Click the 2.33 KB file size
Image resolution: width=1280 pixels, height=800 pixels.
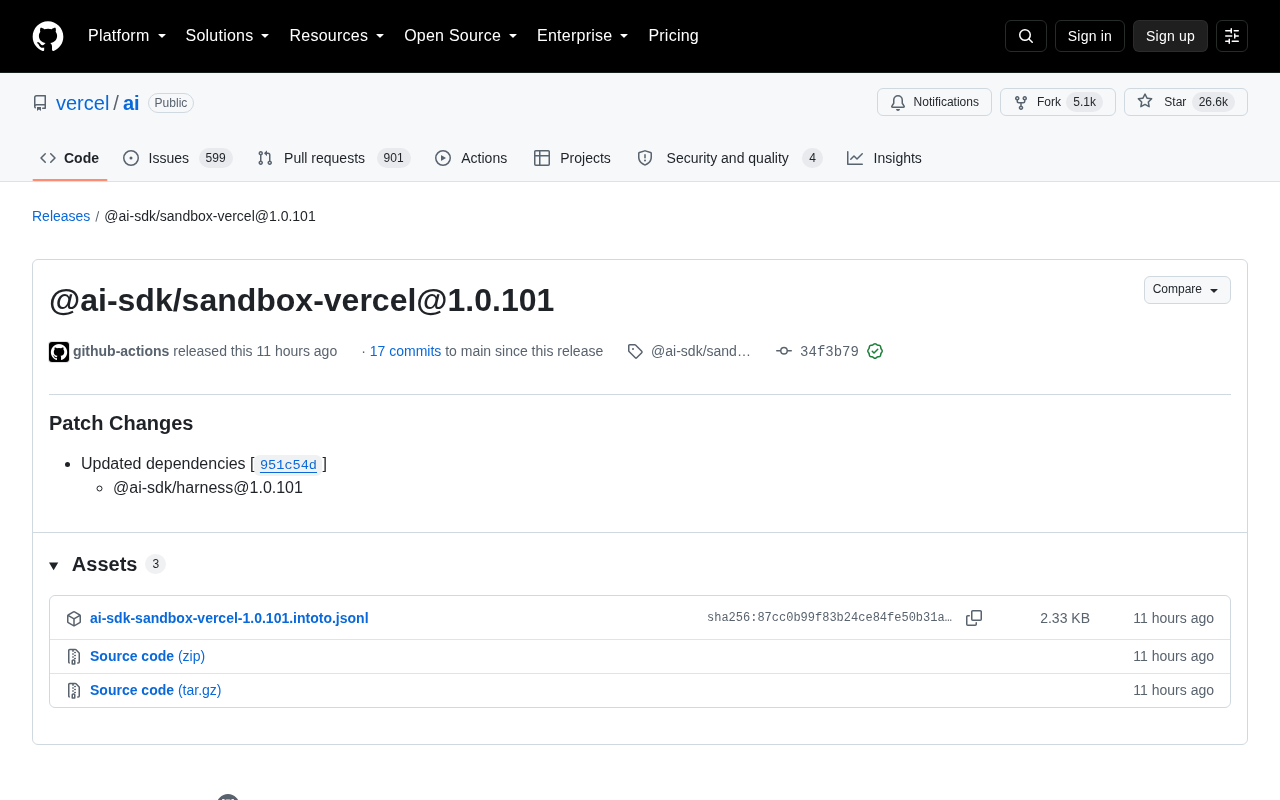tap(1065, 618)
